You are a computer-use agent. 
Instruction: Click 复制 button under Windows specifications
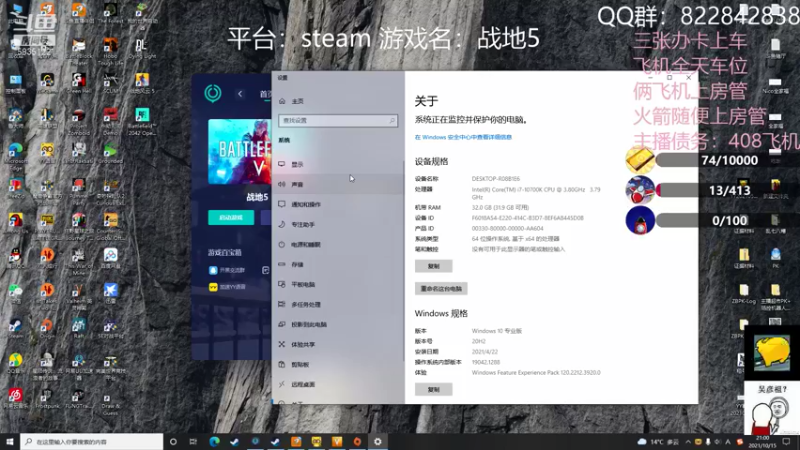click(433, 389)
